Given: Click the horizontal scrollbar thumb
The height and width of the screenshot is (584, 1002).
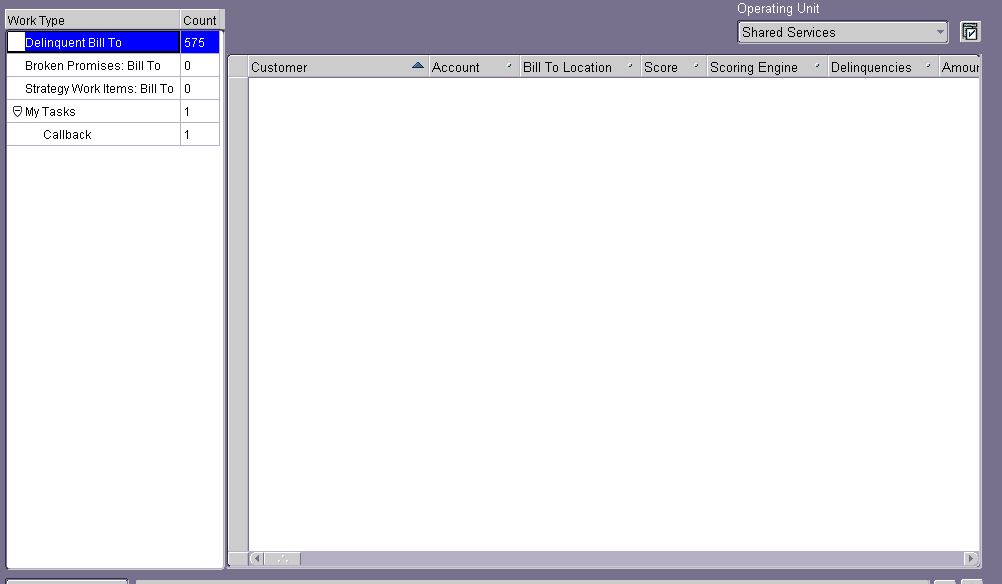Looking at the screenshot, I should 282,558.
